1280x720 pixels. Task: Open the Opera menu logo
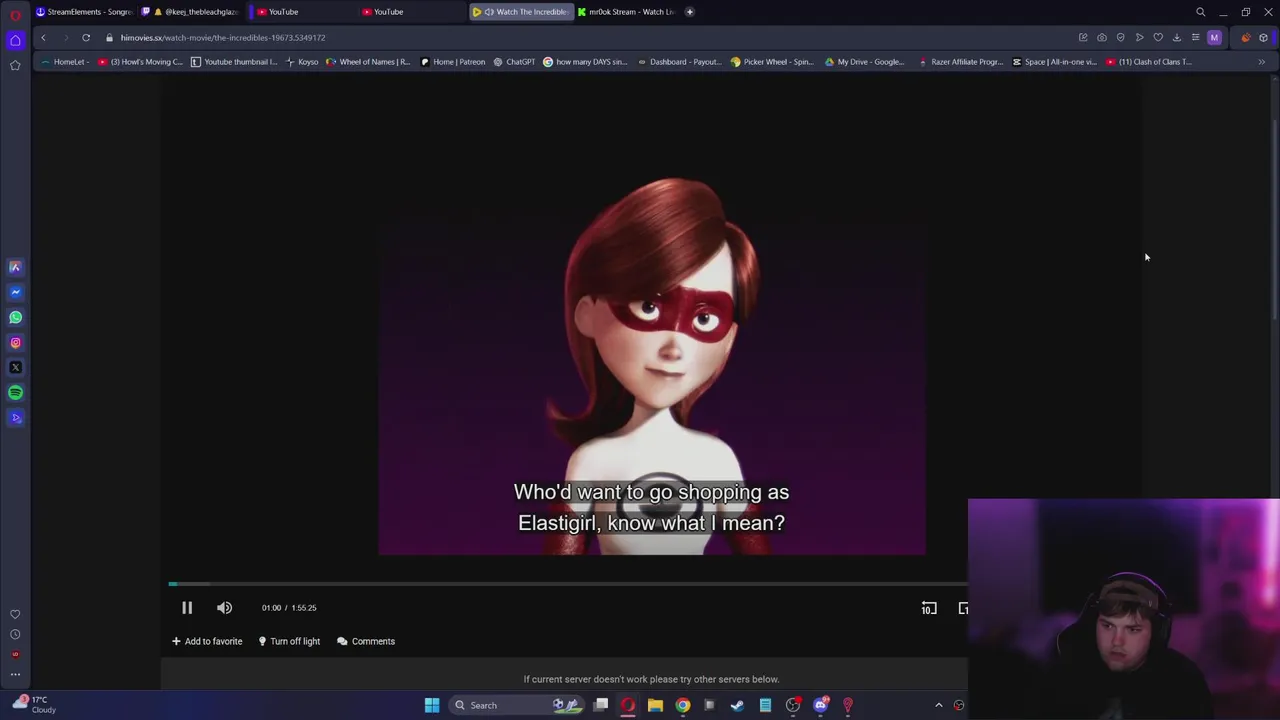[x=15, y=14]
